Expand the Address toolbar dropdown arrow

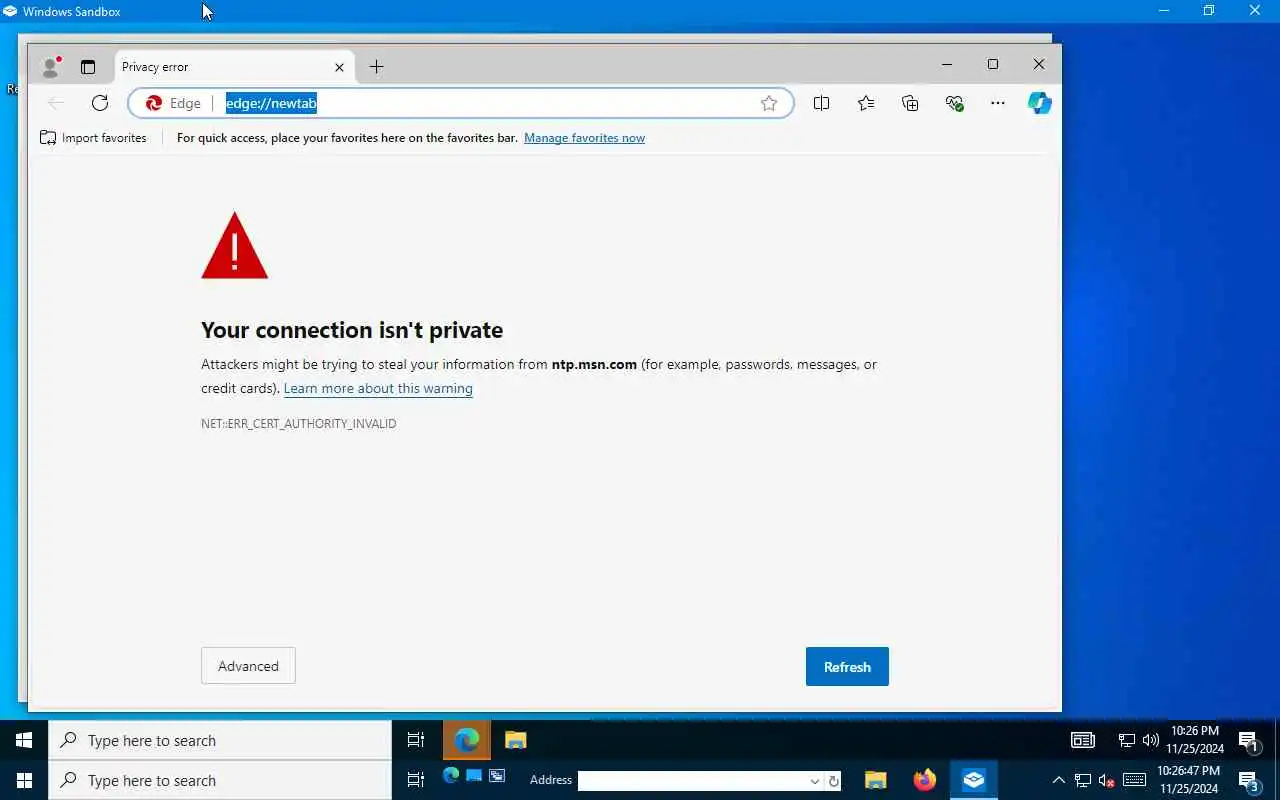pyautogui.click(x=815, y=781)
